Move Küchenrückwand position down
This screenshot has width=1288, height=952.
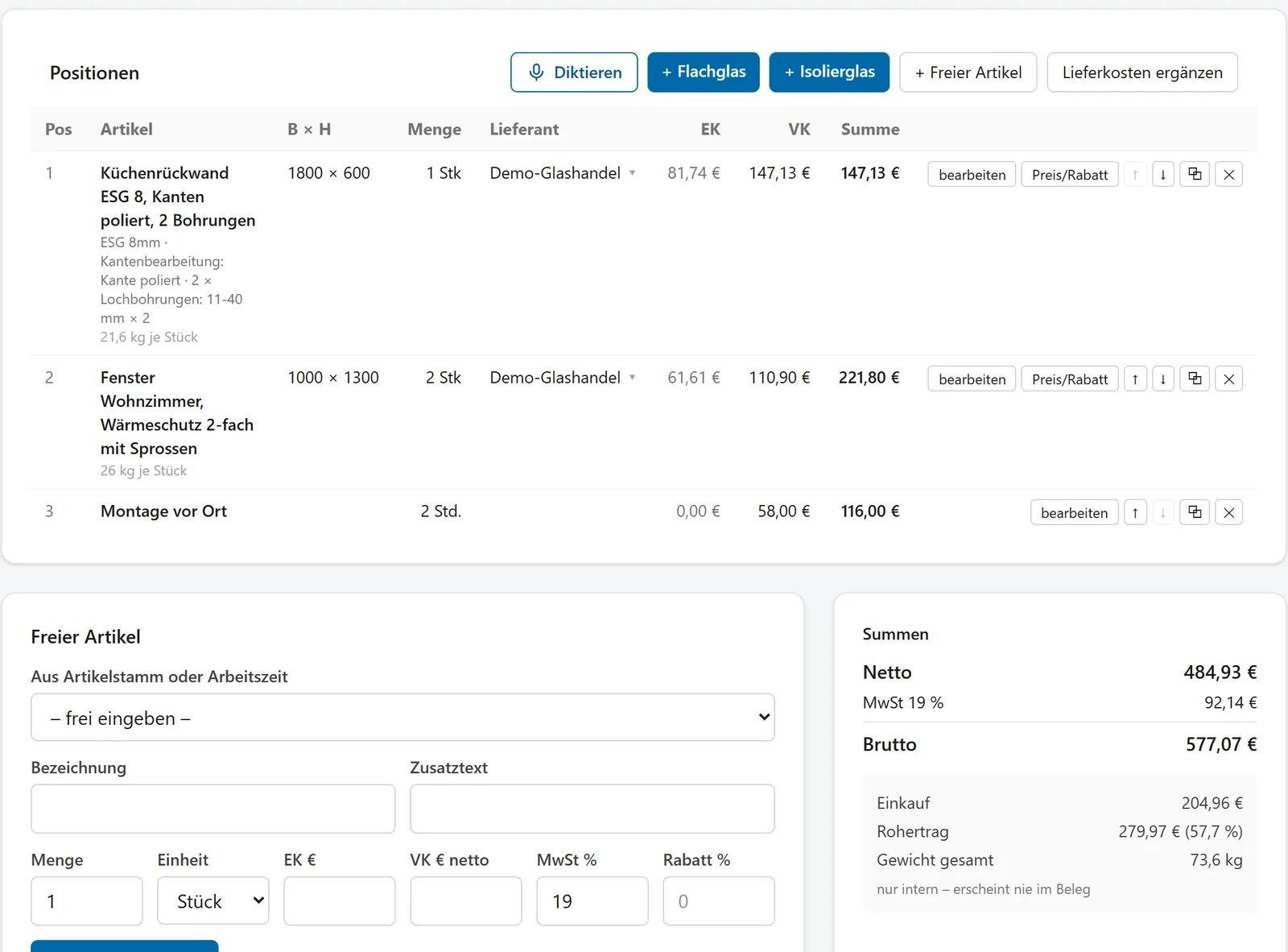(1163, 174)
